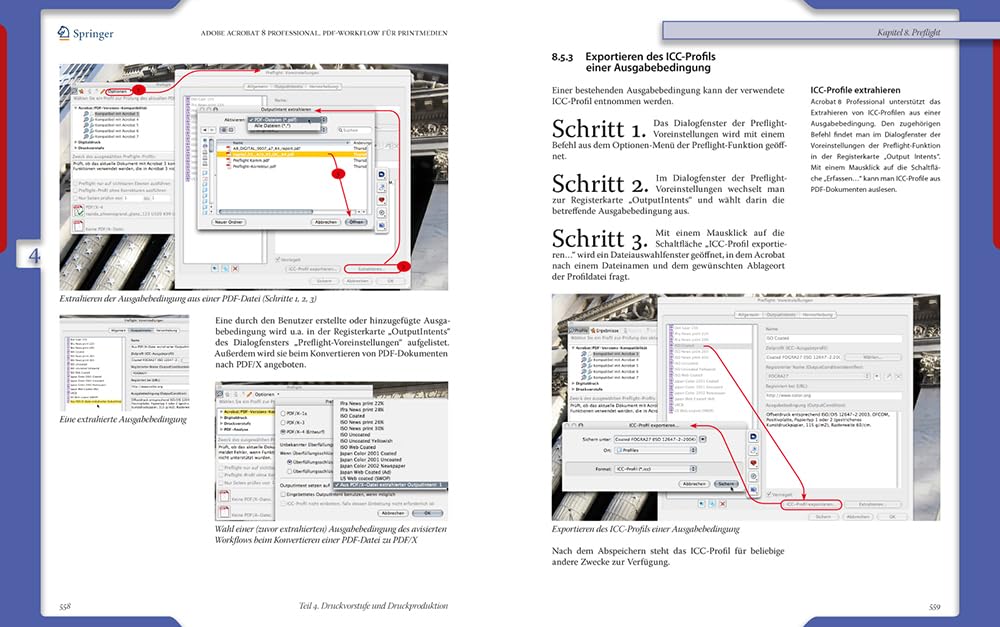Enable 'Preflight-Profil ohne Korrekturen ausführen' checkbox
The image size is (1000, 627).
click(x=76, y=190)
